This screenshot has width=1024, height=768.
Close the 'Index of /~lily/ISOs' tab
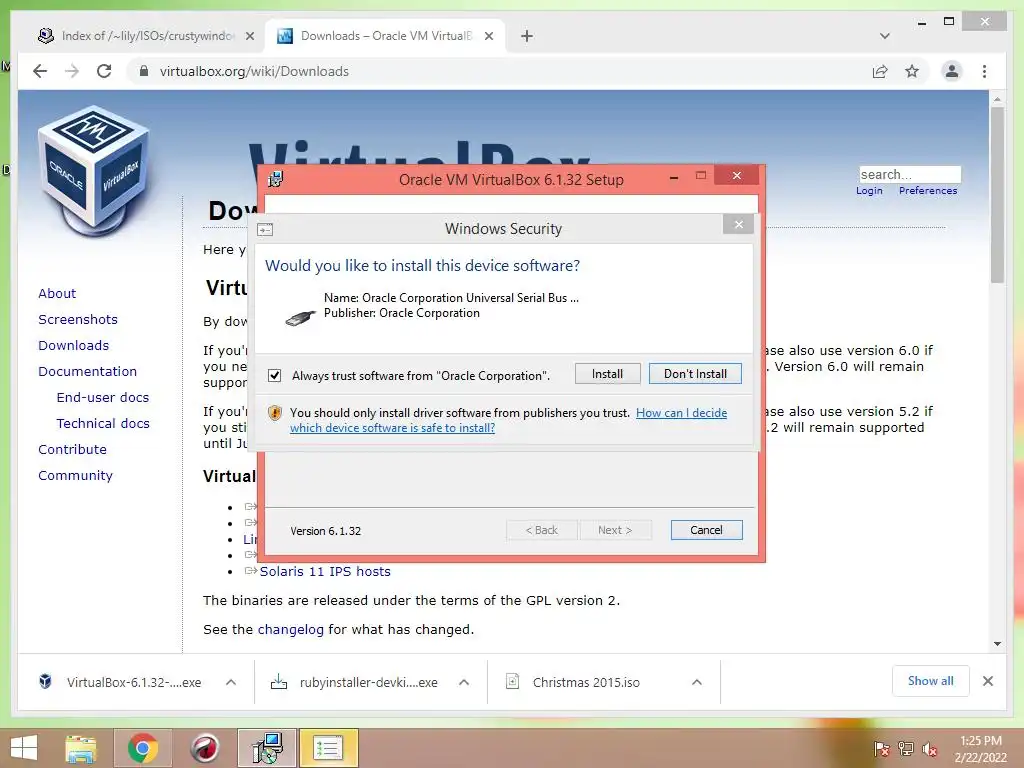tap(249, 36)
